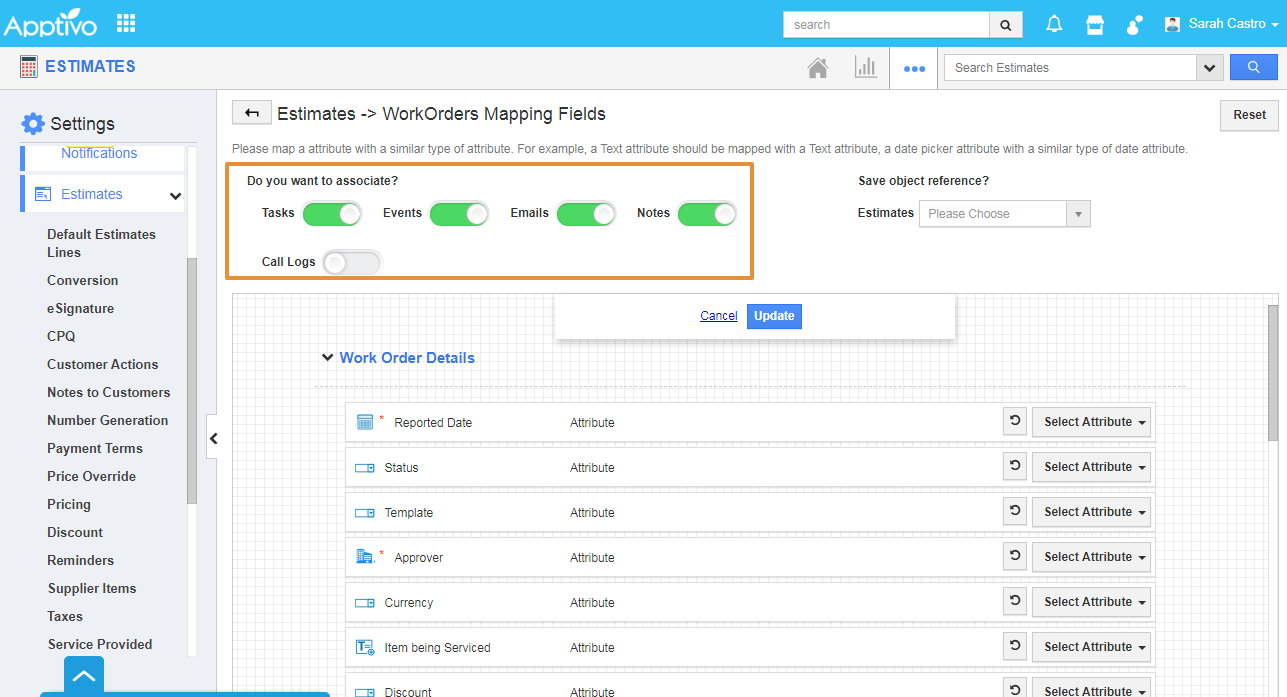The image size is (1287, 697).
Task: Click the three dots more icon
Action: click(x=914, y=69)
